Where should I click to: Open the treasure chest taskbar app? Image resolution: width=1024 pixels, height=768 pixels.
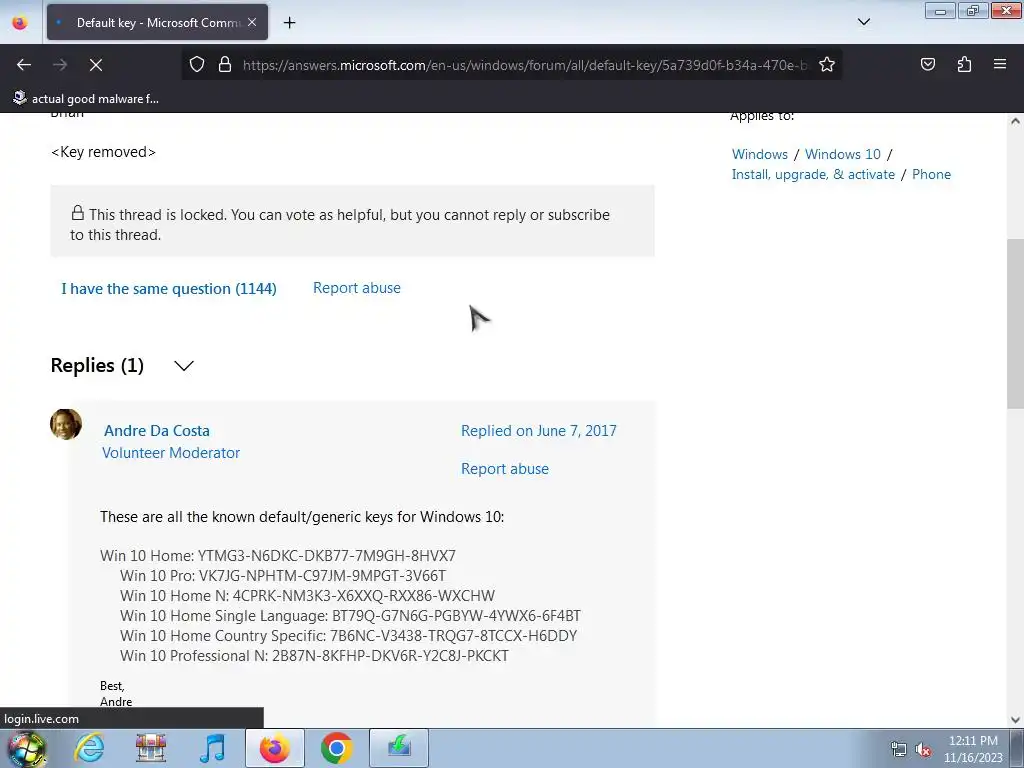pyautogui.click(x=150, y=748)
